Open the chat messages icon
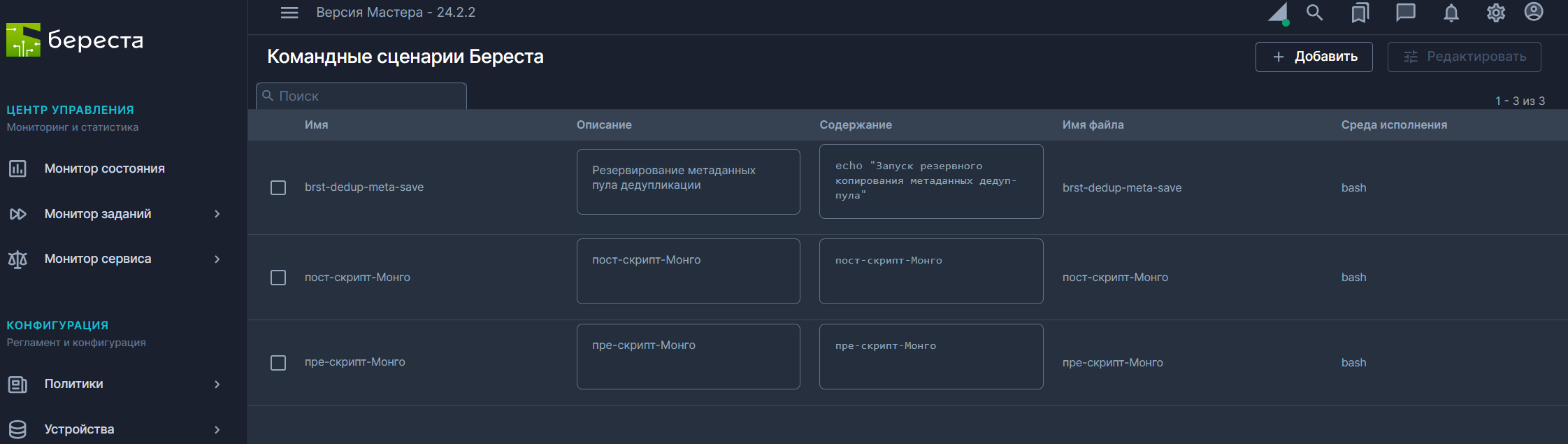 pos(1405,13)
